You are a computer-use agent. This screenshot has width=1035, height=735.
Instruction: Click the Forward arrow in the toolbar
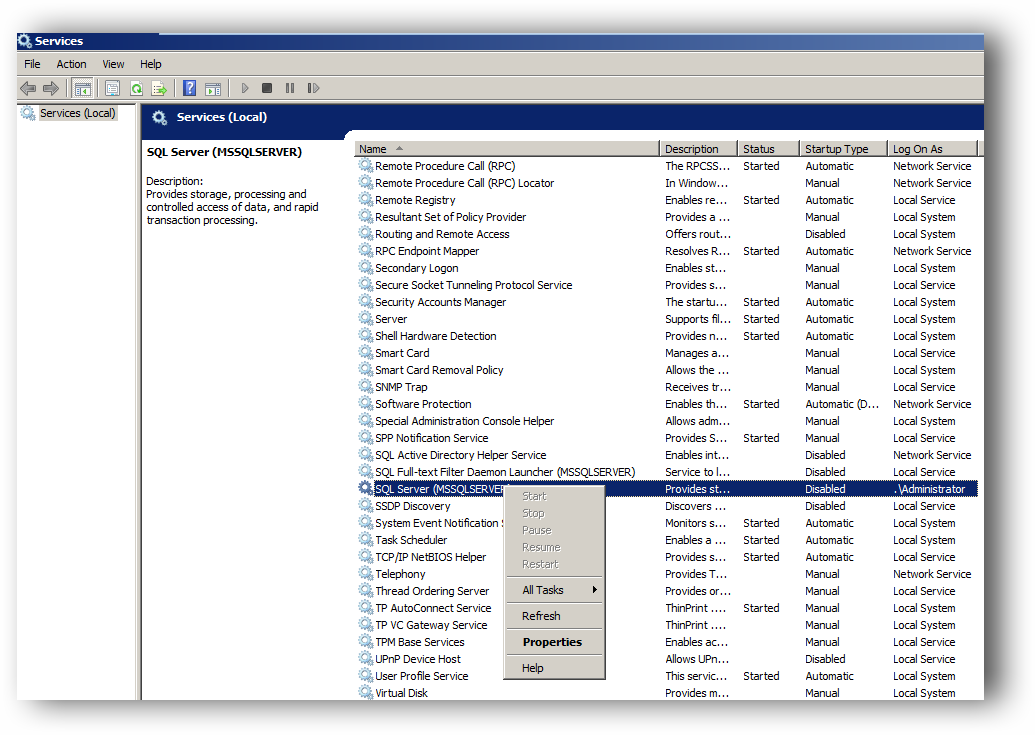51,88
